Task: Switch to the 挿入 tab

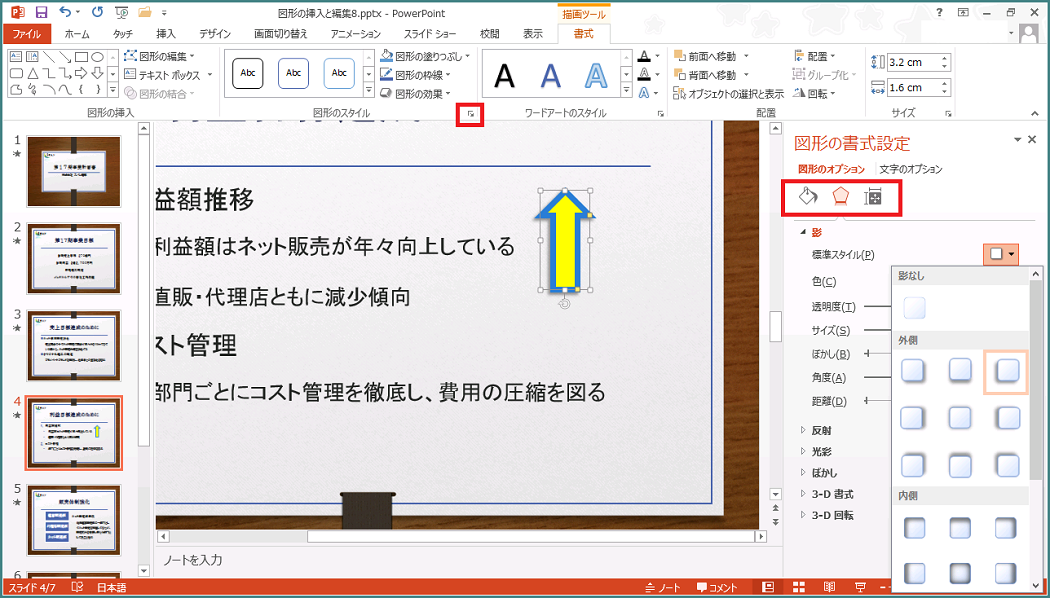Action: [165, 34]
